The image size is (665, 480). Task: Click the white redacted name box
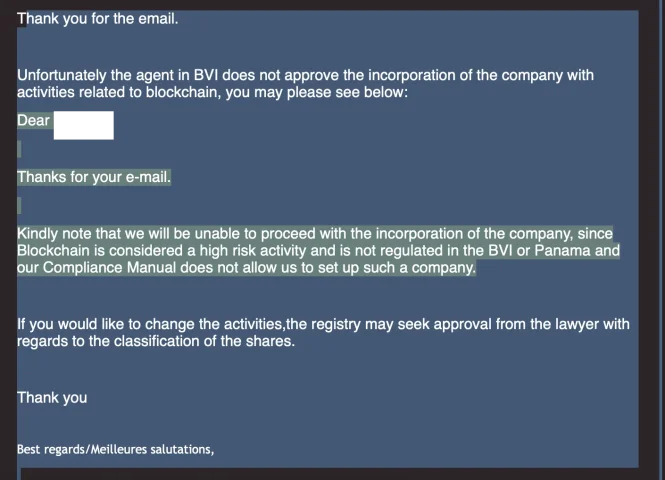click(84, 125)
